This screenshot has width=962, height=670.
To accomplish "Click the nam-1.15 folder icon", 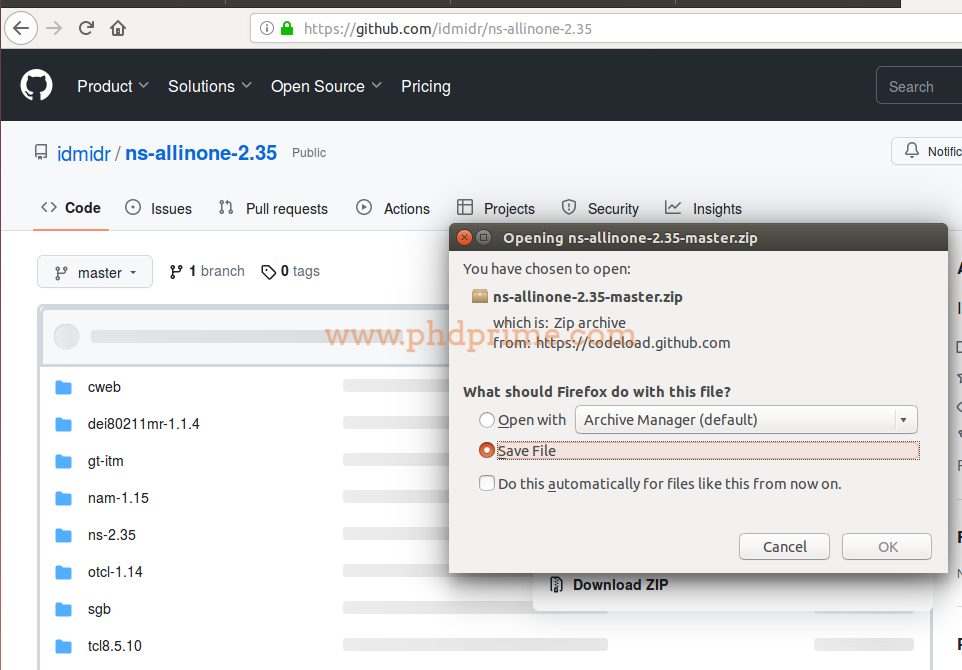I will [x=63, y=498].
